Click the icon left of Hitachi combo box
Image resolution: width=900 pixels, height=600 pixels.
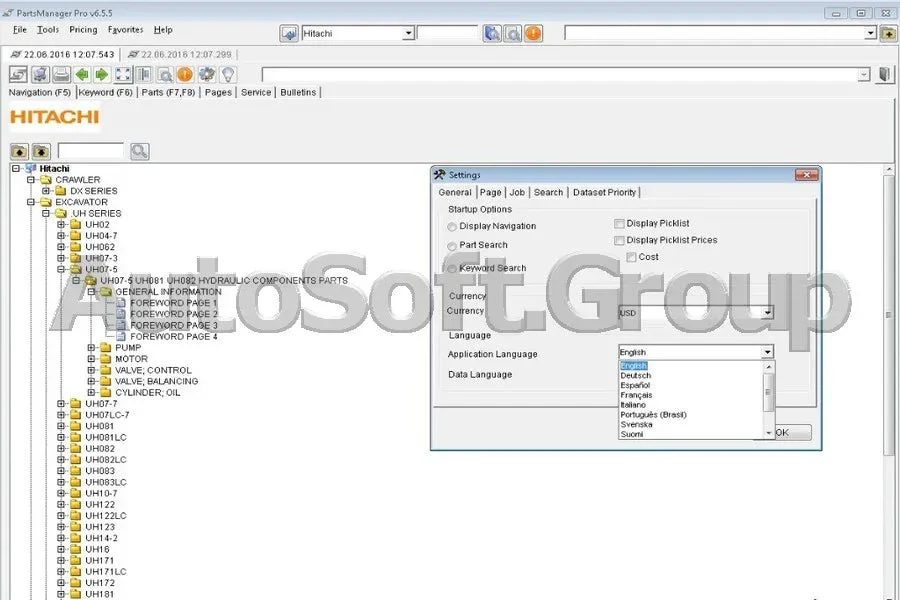click(289, 33)
